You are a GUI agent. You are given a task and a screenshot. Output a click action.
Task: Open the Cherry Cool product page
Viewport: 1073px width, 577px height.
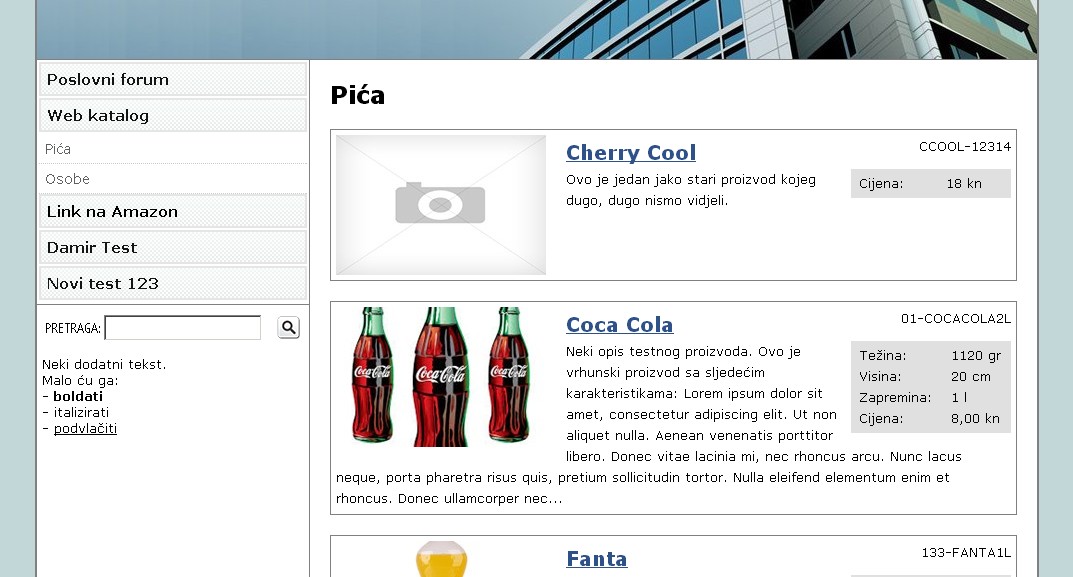pyautogui.click(x=630, y=152)
